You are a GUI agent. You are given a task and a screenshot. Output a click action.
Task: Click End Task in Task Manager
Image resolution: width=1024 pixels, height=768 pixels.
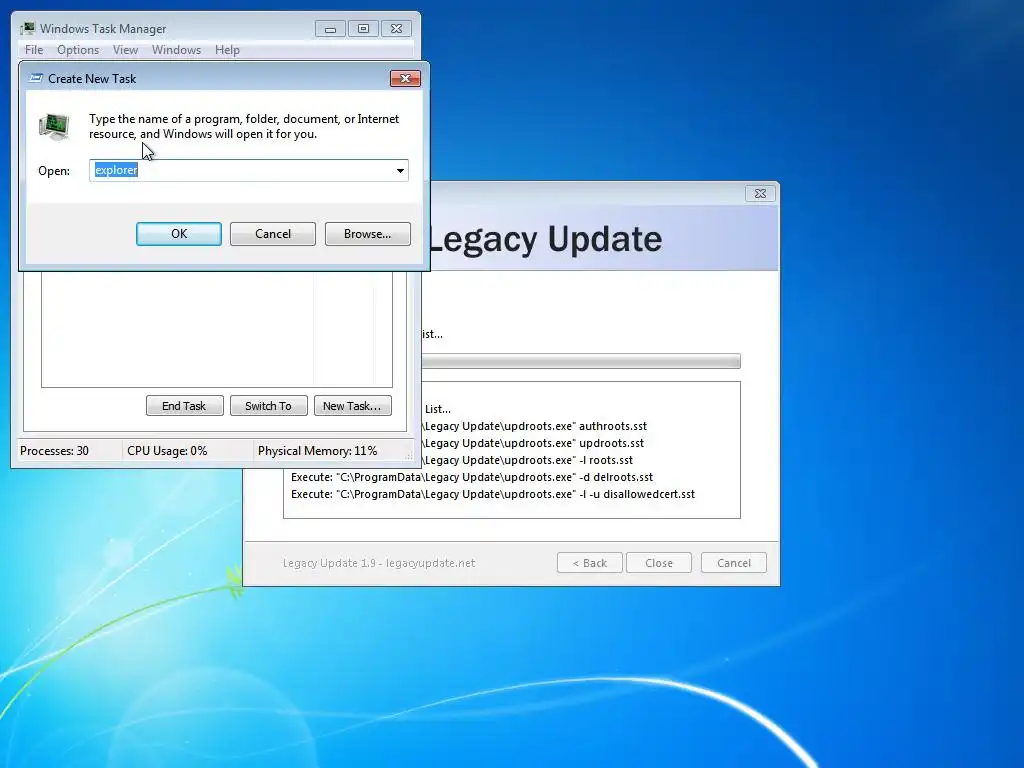tap(184, 406)
